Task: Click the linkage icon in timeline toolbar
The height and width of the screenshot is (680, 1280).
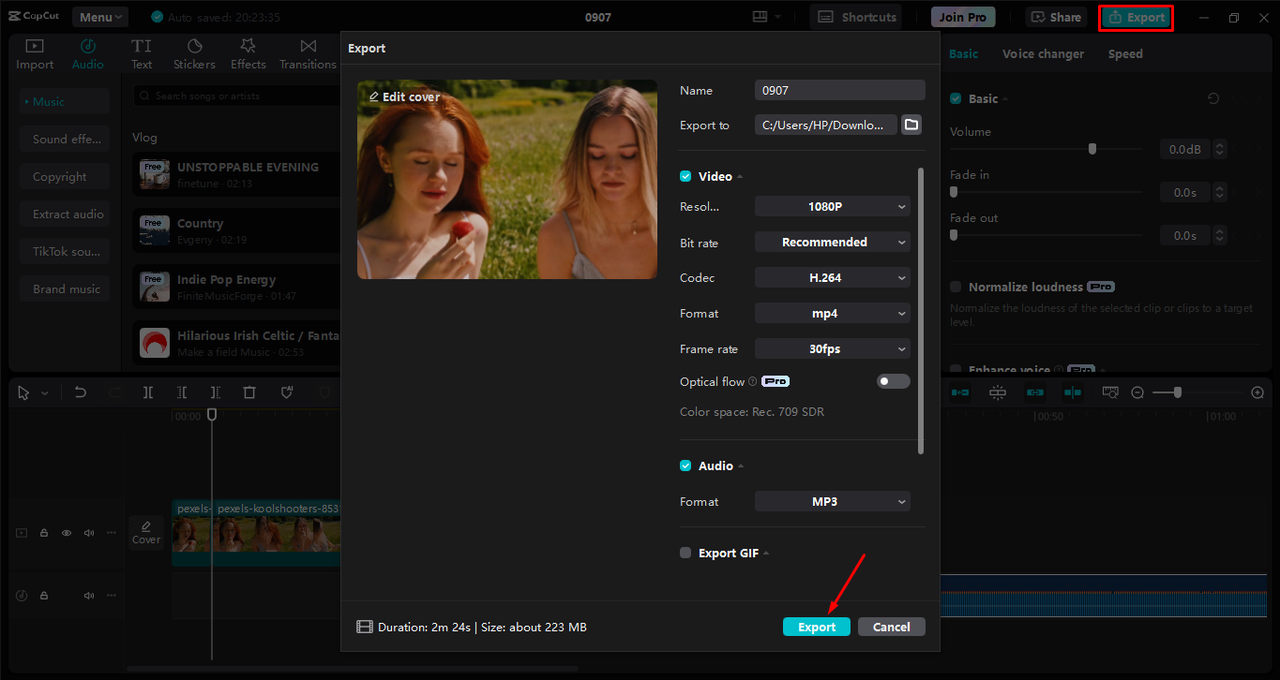Action: coord(1035,393)
